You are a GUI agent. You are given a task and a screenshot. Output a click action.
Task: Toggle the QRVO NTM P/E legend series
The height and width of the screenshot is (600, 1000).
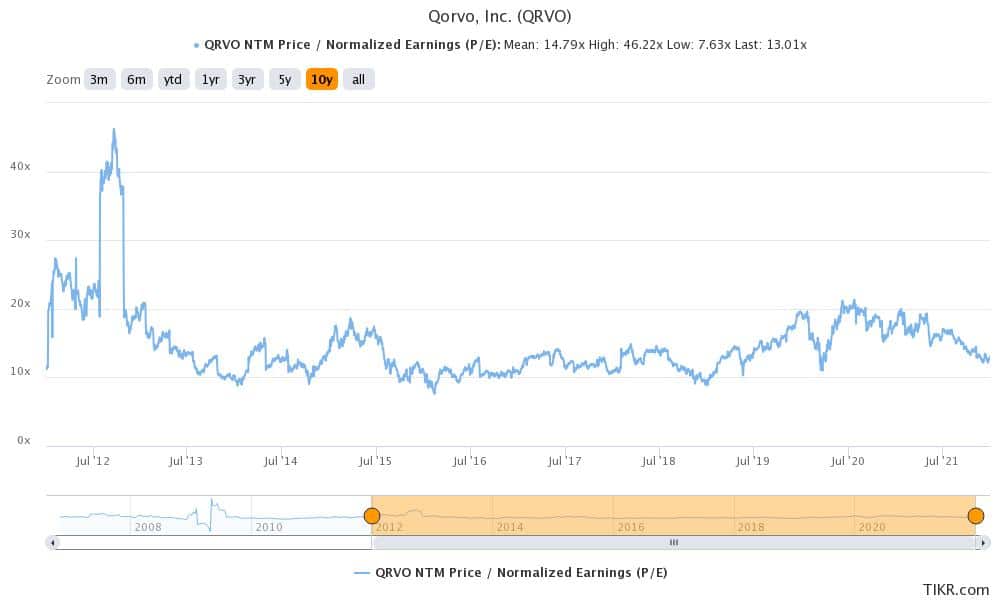point(511,573)
